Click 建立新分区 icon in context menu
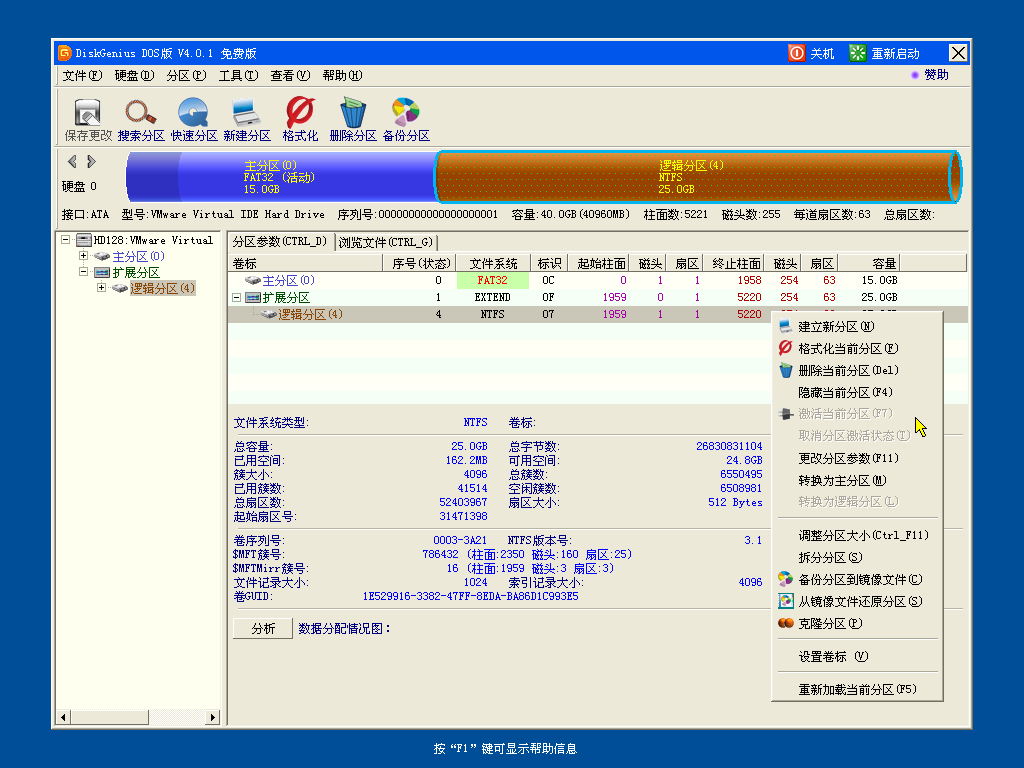 (x=786, y=326)
